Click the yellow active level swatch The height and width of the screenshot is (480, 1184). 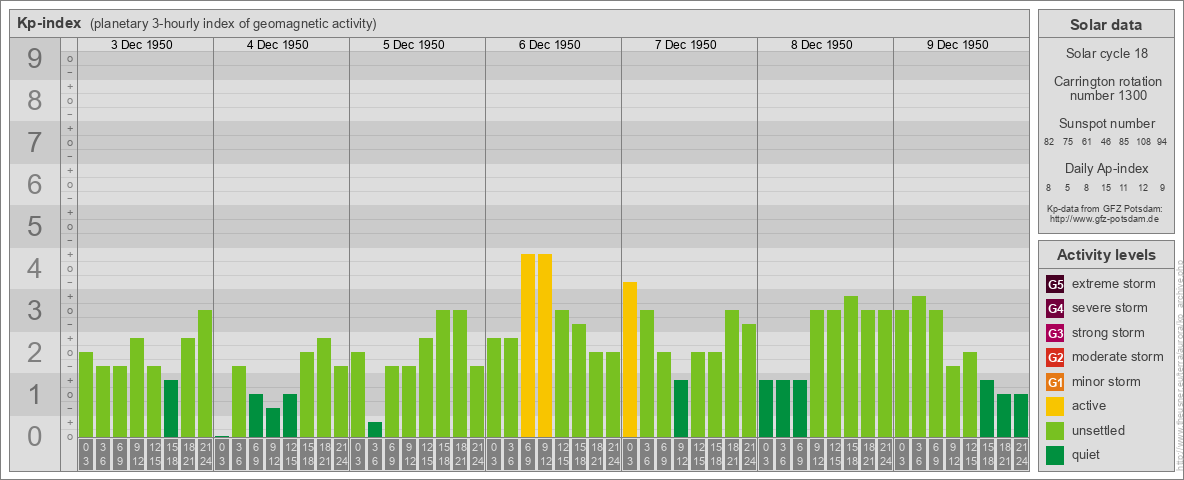coord(1055,406)
